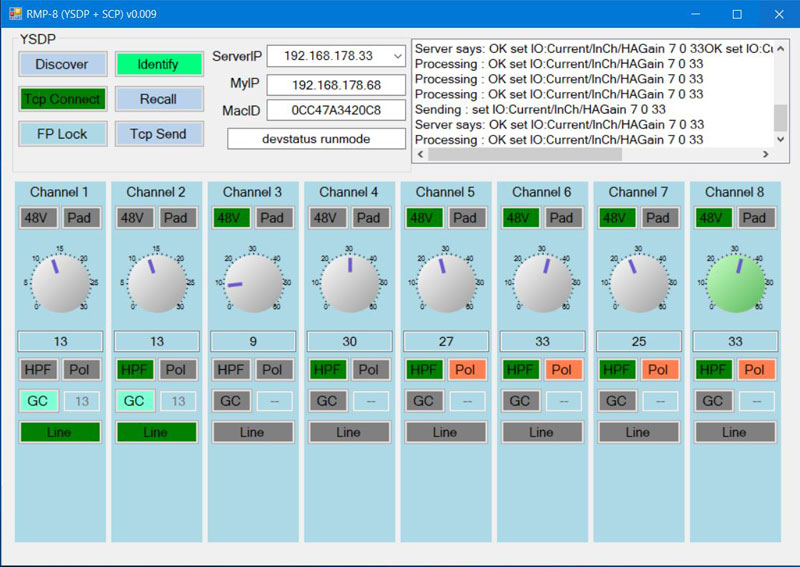Enable GC on Channel 6
The width and height of the screenshot is (800, 567).
[521, 401]
